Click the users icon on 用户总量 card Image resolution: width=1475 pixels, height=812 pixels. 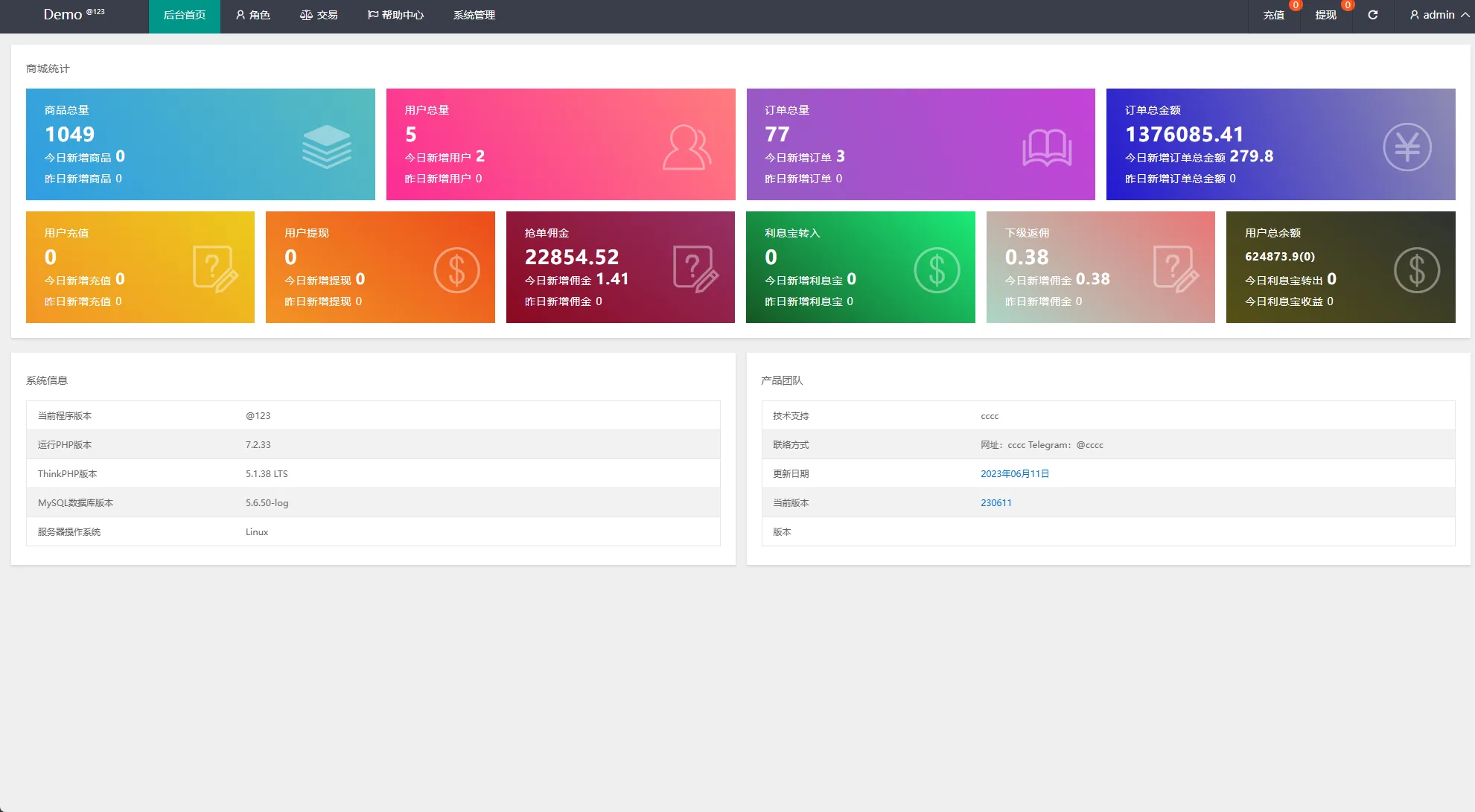686,147
